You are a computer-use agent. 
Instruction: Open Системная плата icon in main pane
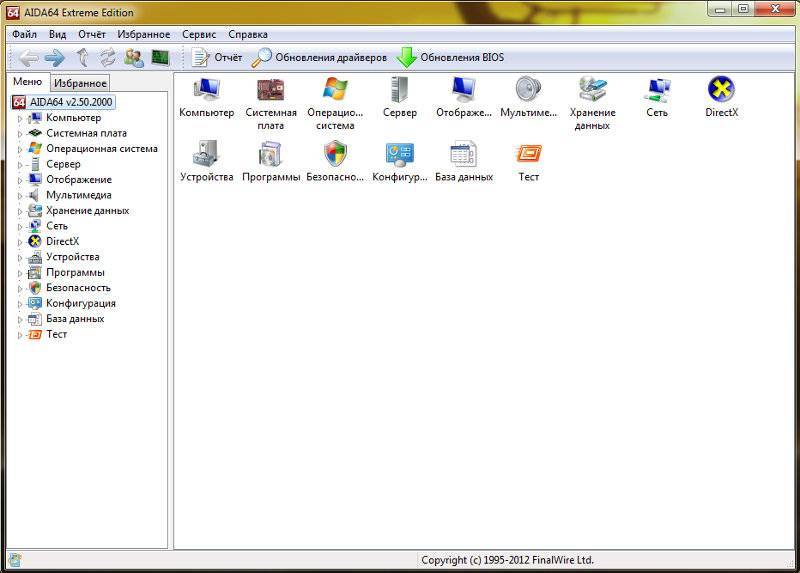click(270, 89)
